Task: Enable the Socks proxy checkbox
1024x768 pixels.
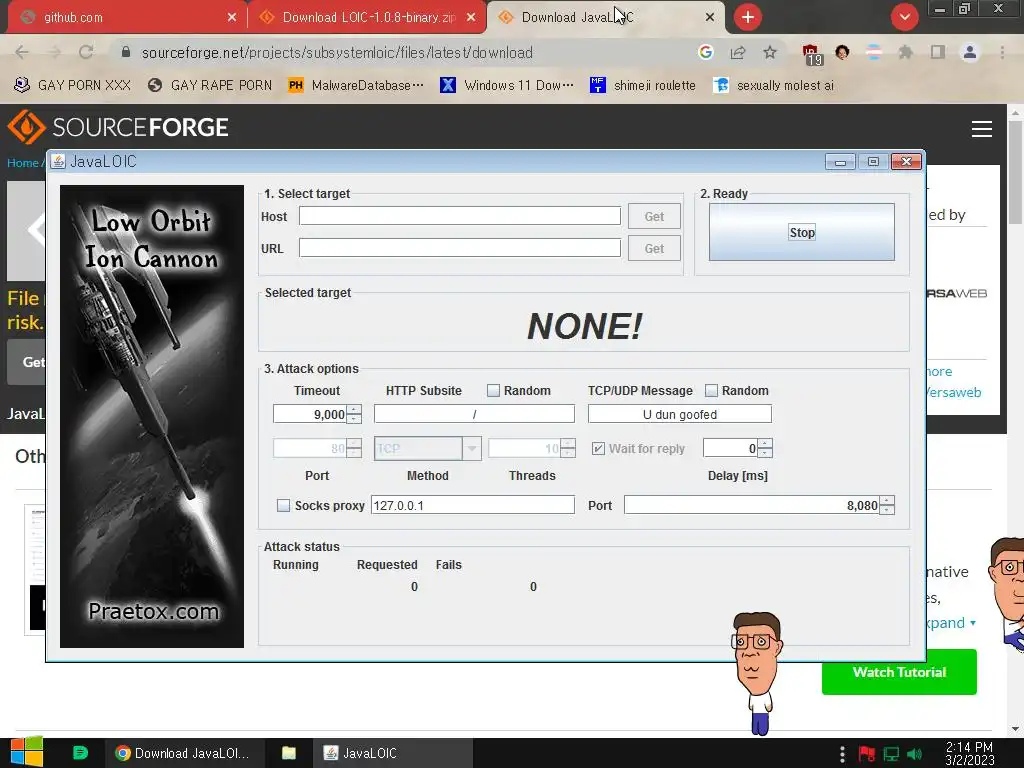Action: pyautogui.click(x=283, y=505)
